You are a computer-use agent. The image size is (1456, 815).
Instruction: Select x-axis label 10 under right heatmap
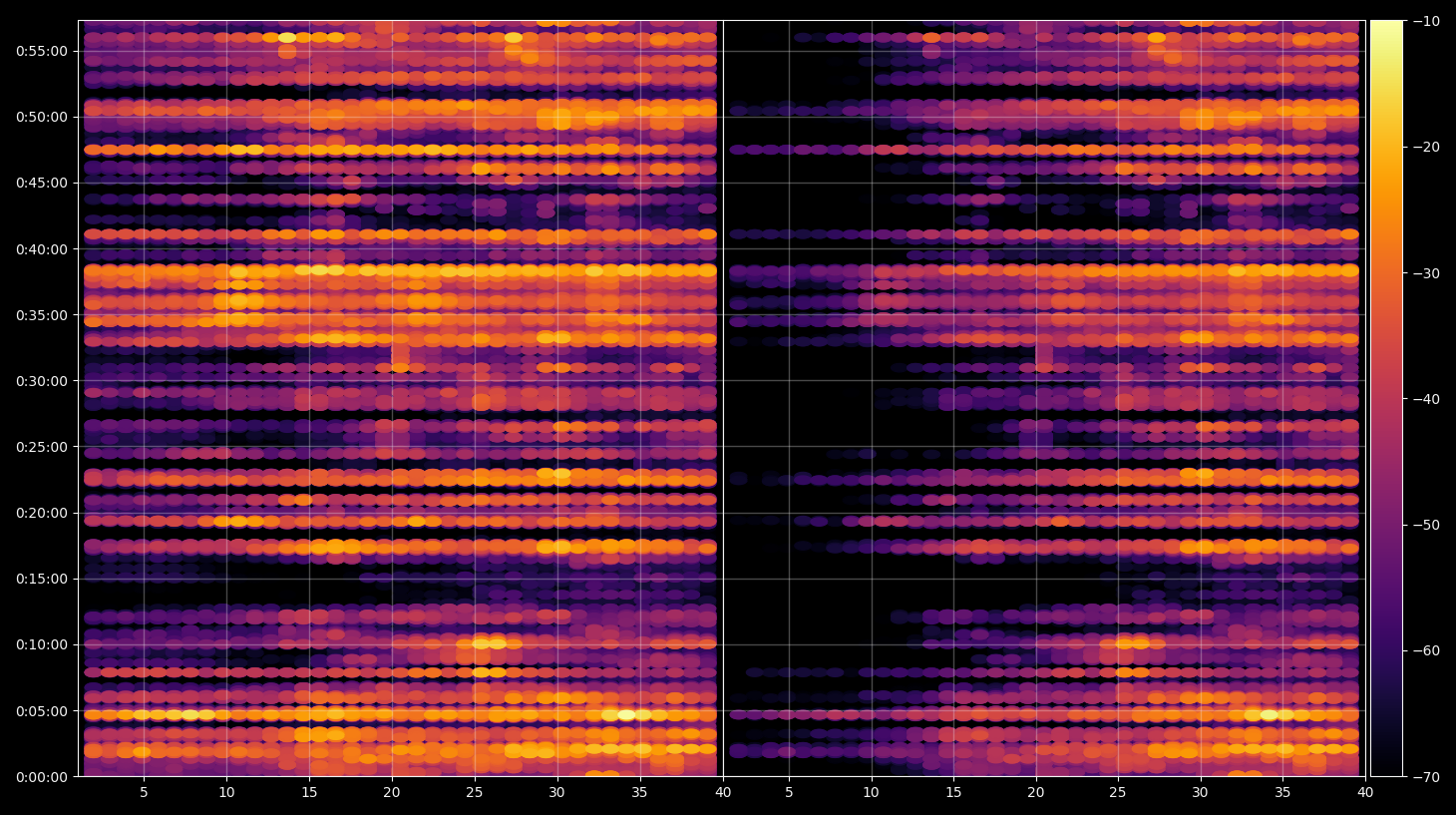pos(871,793)
